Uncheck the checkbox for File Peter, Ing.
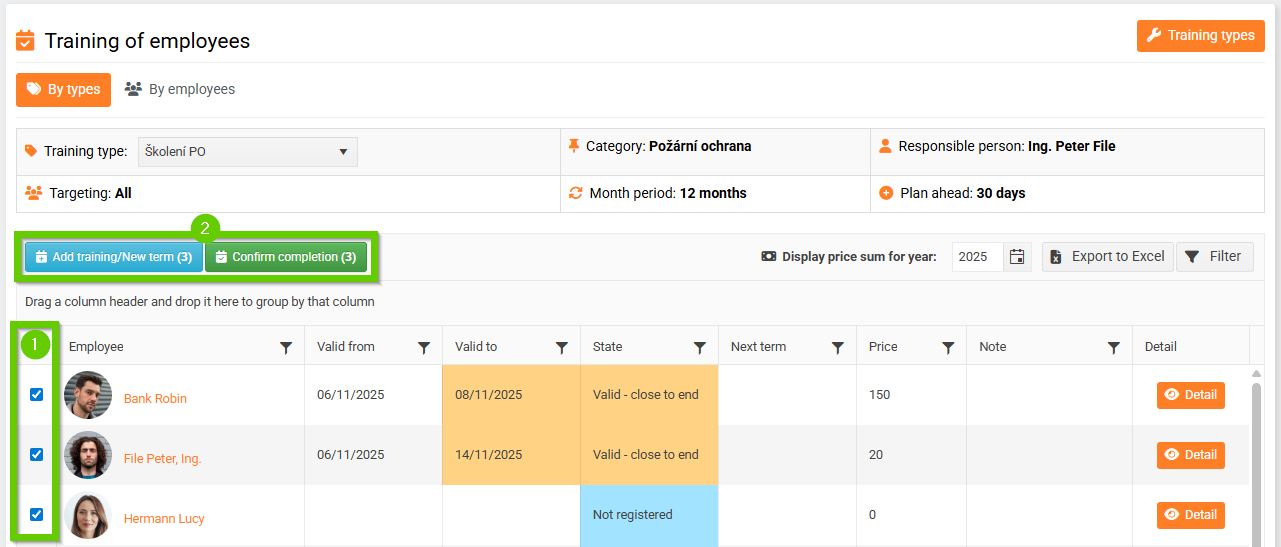This screenshot has height=547, width=1281. [37, 454]
